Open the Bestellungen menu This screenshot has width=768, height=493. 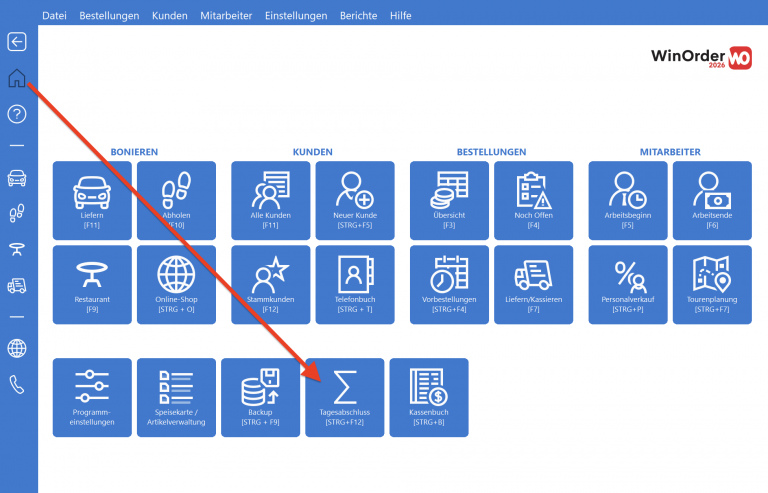[109, 16]
